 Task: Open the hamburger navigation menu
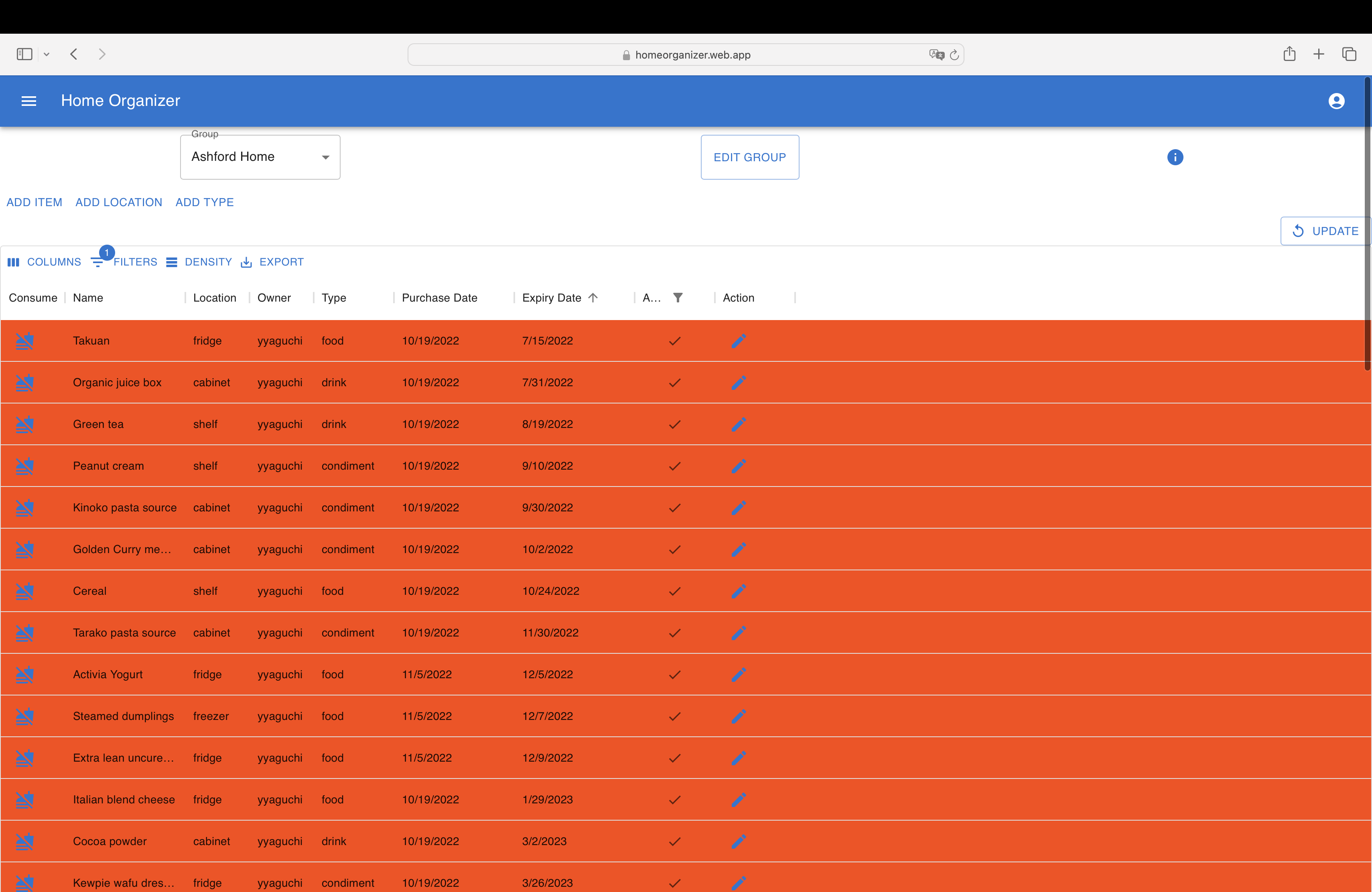click(29, 101)
